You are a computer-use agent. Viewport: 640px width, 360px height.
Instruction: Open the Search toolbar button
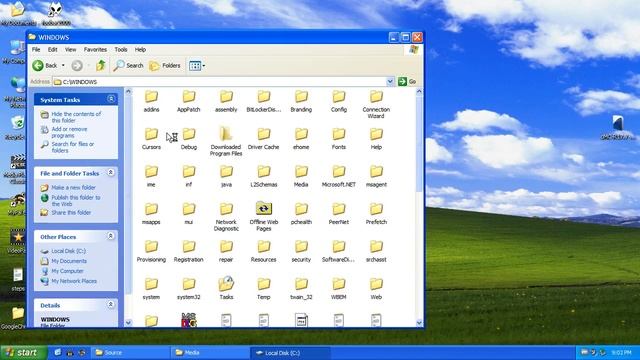(x=129, y=65)
